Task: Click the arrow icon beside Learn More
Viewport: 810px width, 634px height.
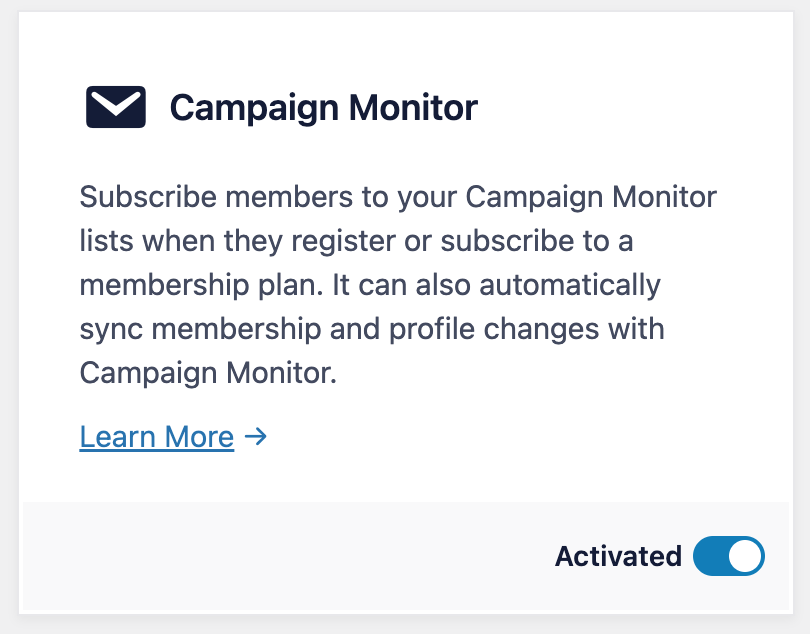Action: (256, 437)
